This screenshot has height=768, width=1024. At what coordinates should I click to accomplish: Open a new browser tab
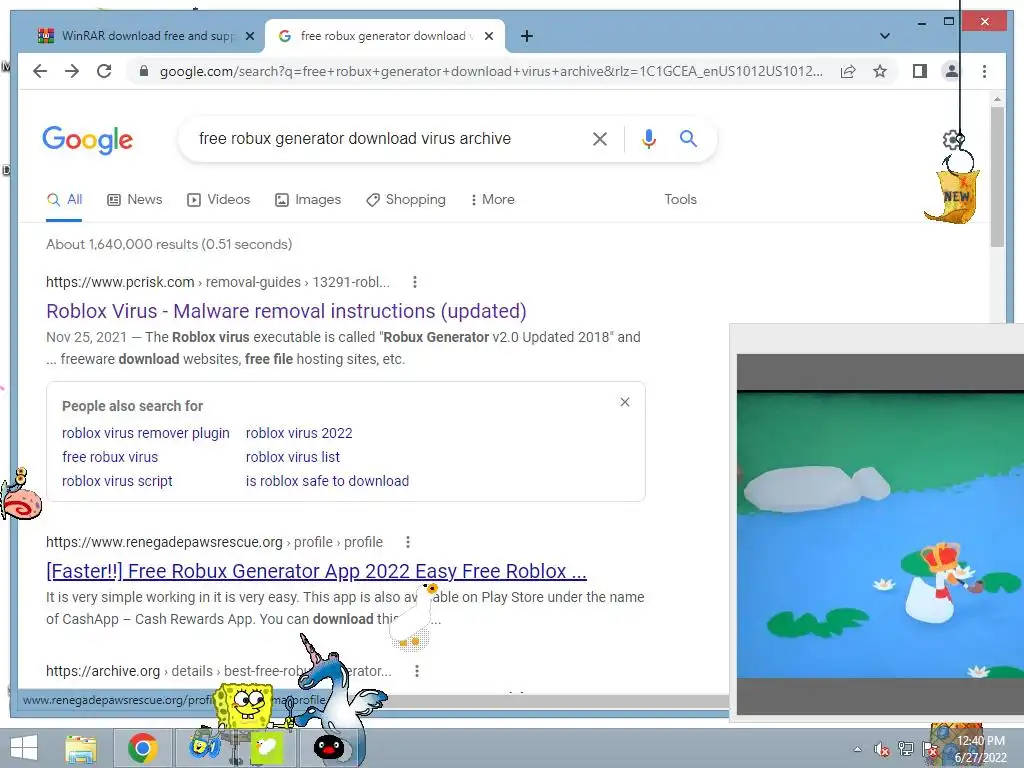pos(526,37)
